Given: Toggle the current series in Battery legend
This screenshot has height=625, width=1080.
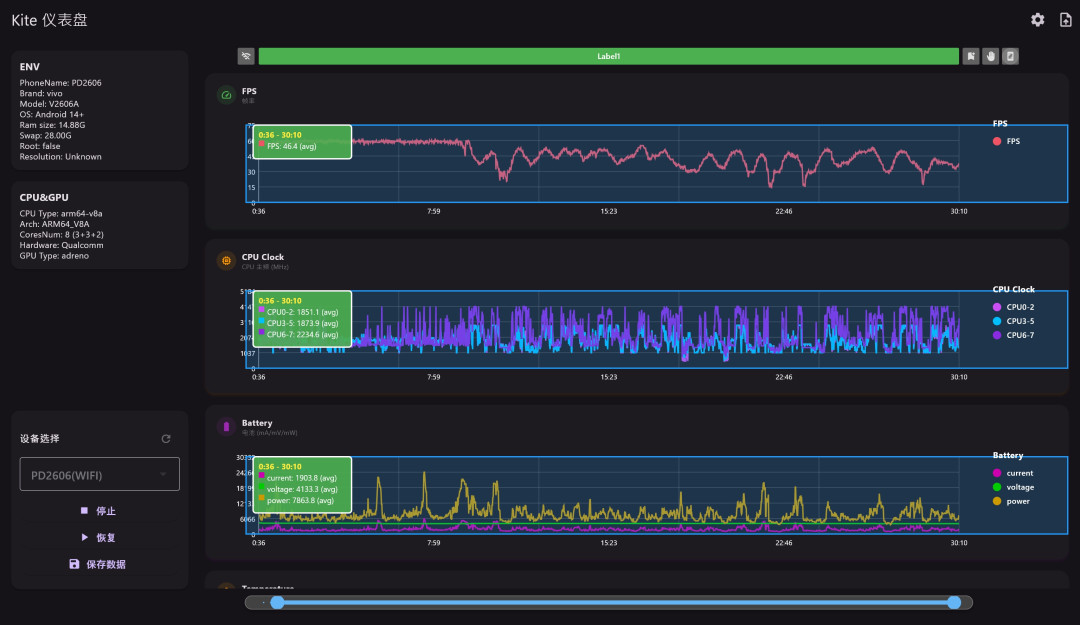Looking at the screenshot, I should click(x=1013, y=473).
